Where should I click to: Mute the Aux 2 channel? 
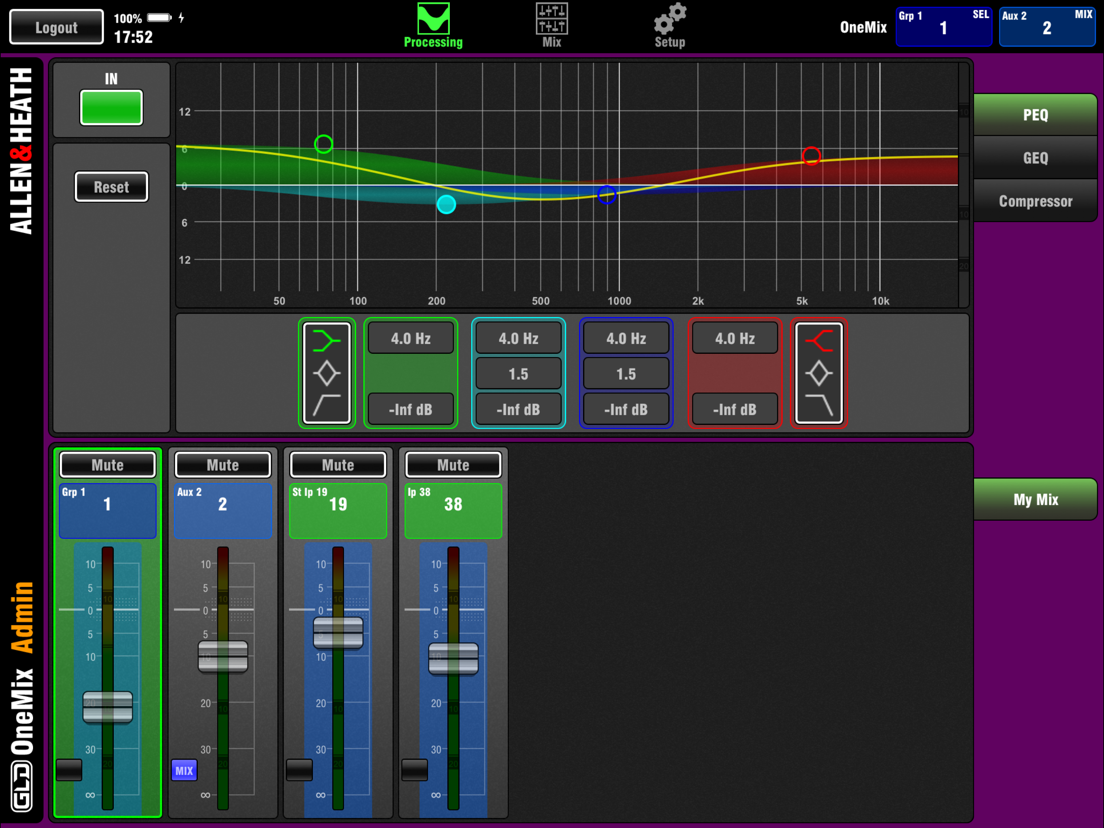[222, 465]
